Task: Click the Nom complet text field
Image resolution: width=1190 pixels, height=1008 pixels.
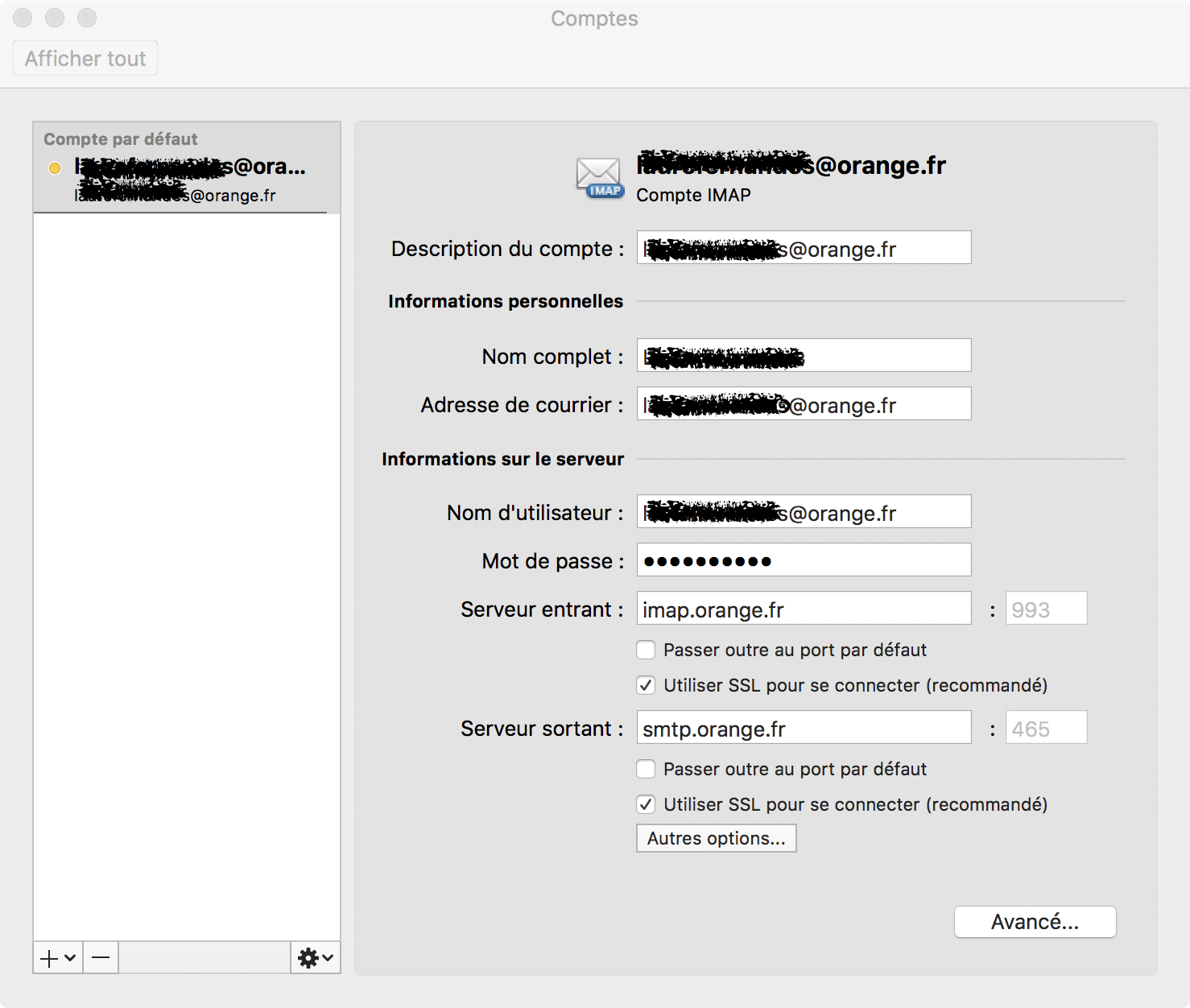Action: click(804, 356)
